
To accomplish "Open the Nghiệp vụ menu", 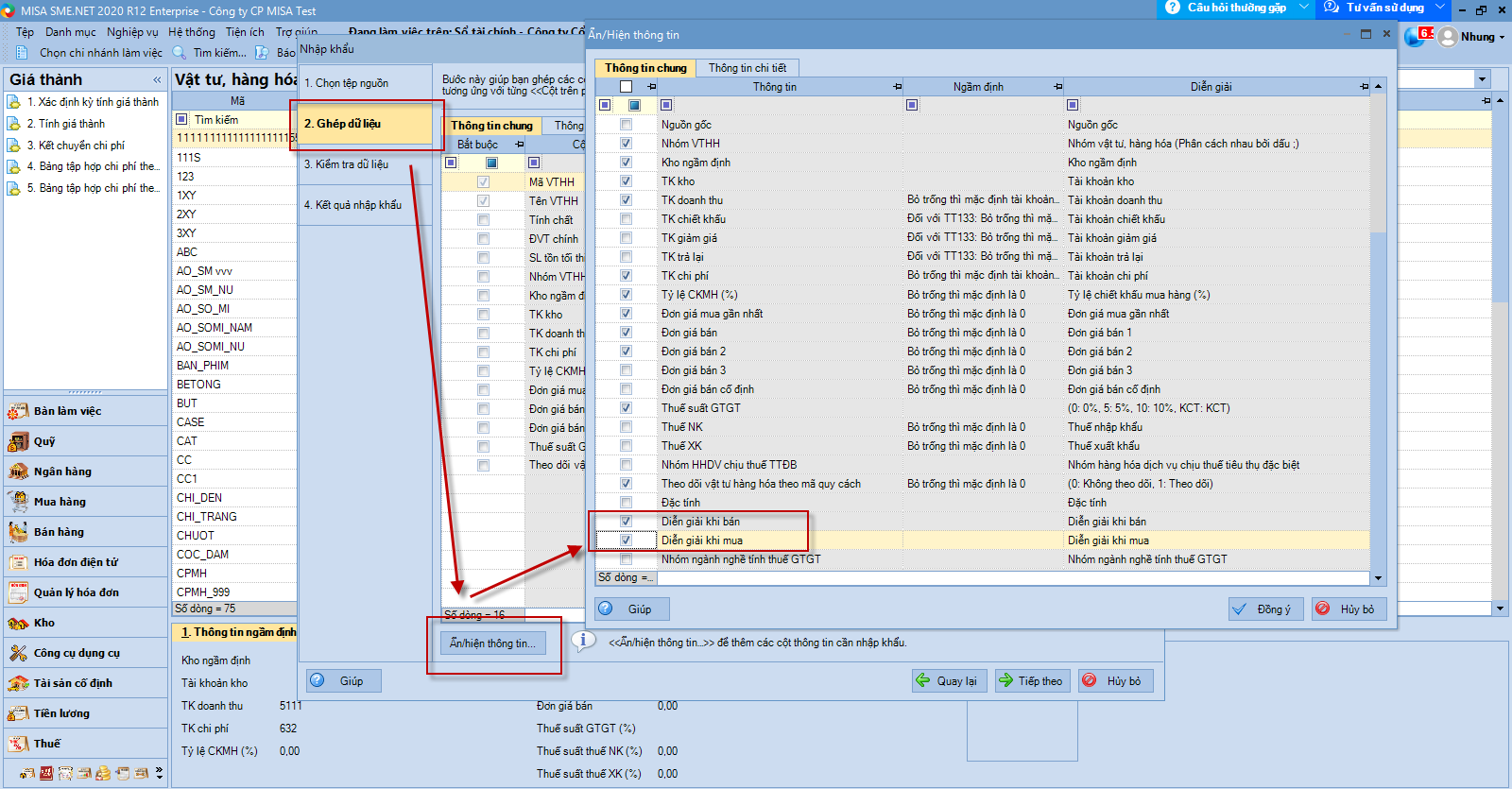I will [x=132, y=32].
